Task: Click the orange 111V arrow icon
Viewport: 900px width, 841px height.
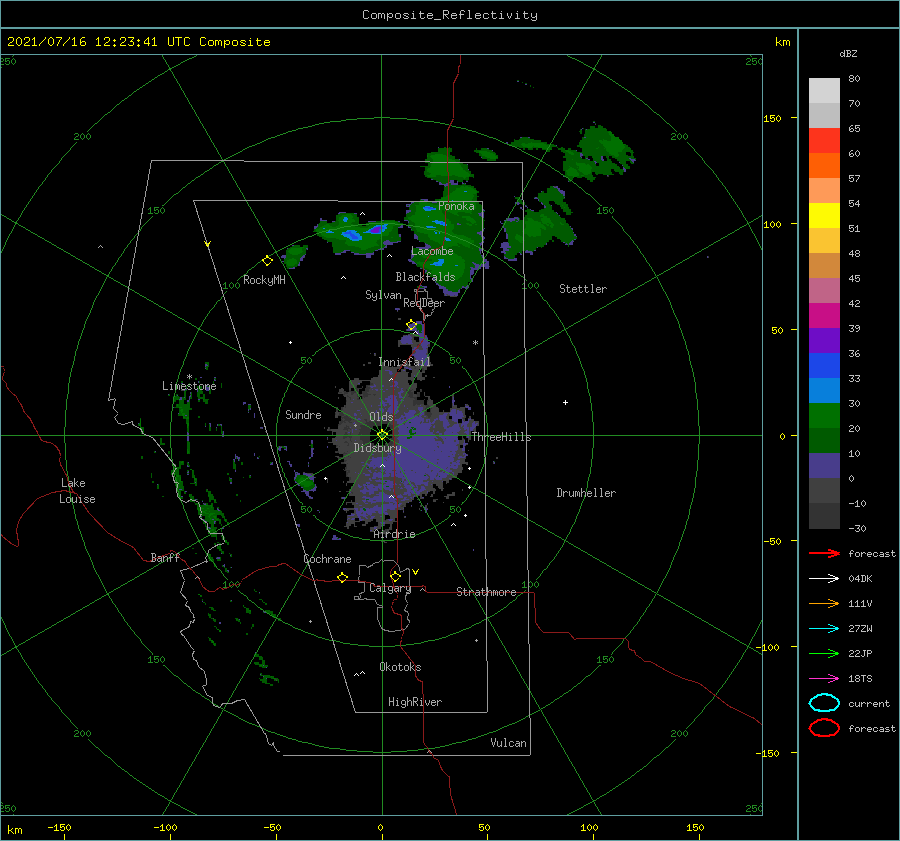Action: 824,603
